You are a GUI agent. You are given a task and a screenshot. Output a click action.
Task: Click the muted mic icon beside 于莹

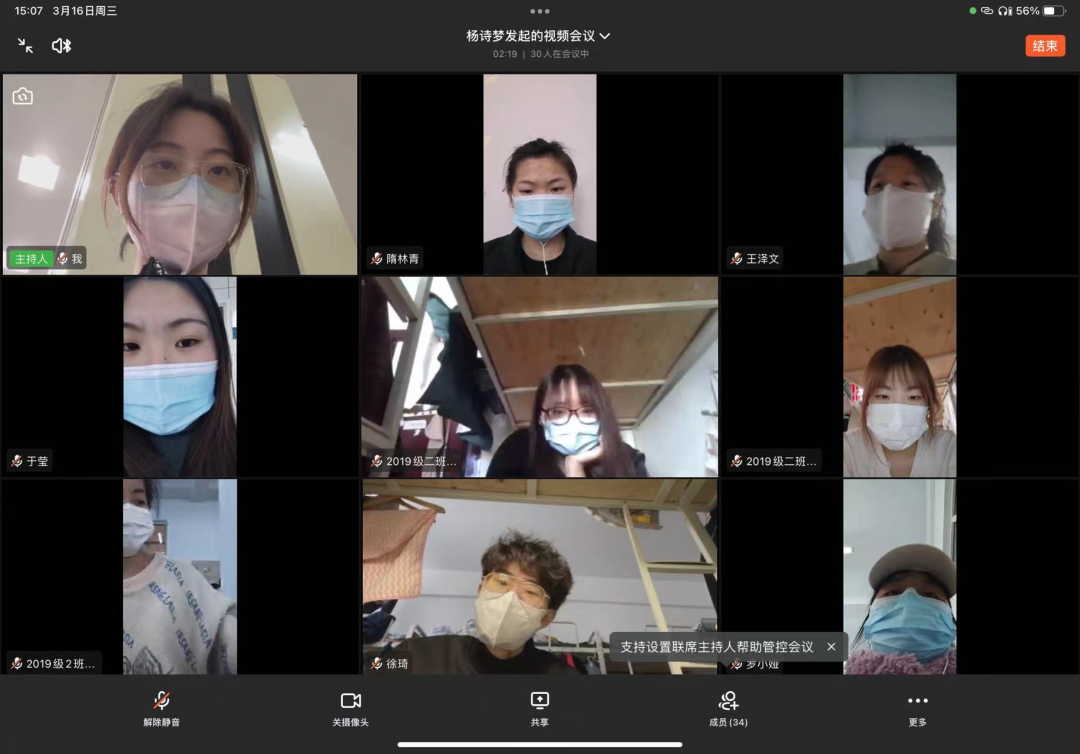click(x=16, y=461)
